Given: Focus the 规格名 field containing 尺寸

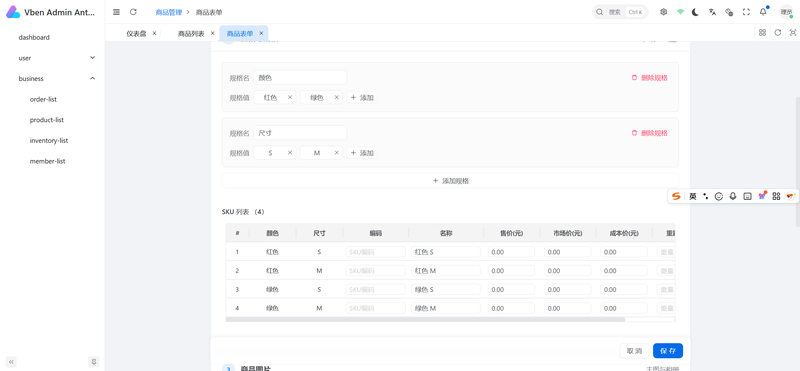Looking at the screenshot, I should (x=300, y=133).
